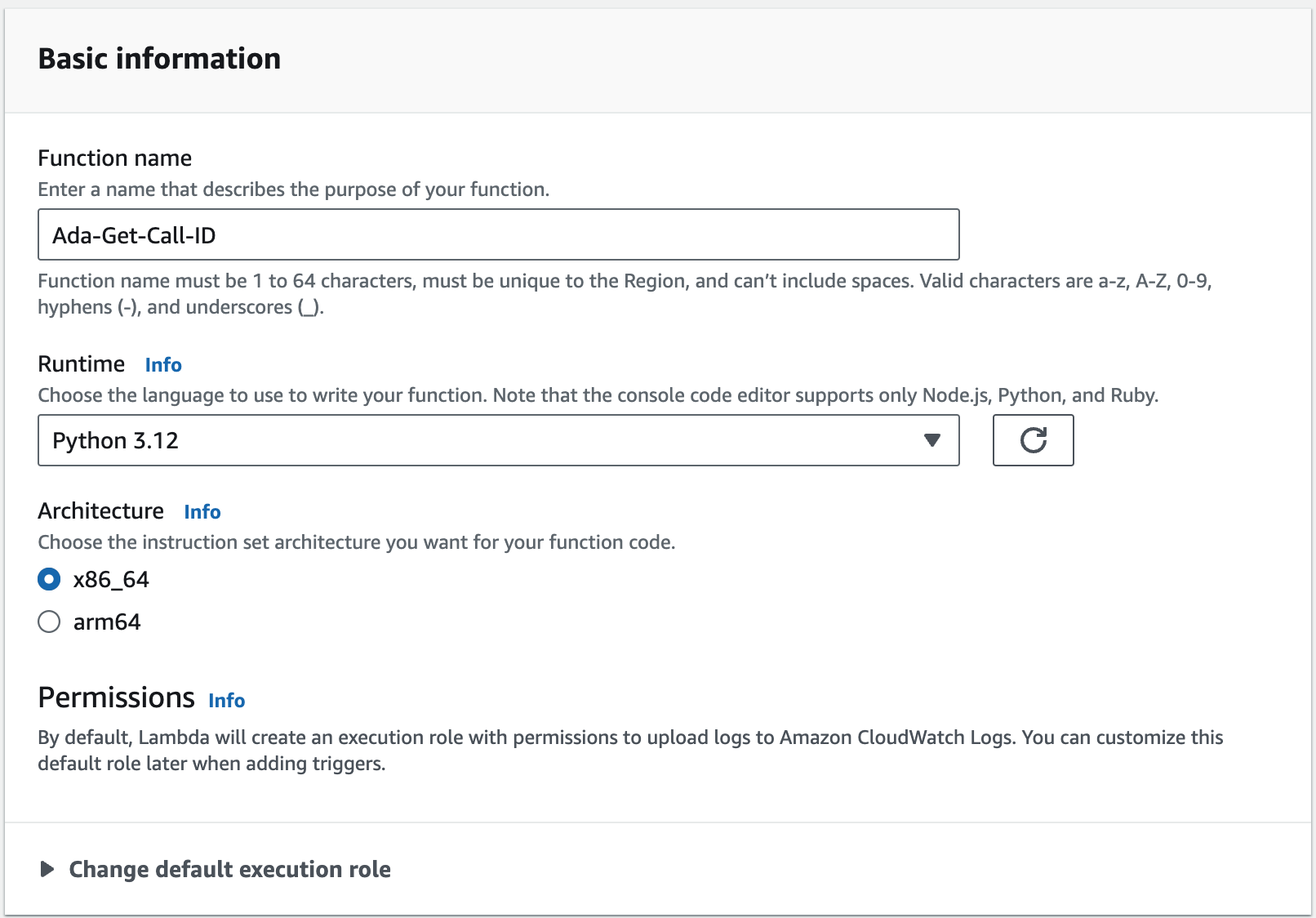Click the Ada-Get-Call-ID function name field
Viewport: 1316px width, 918px height.
pyautogui.click(x=498, y=234)
